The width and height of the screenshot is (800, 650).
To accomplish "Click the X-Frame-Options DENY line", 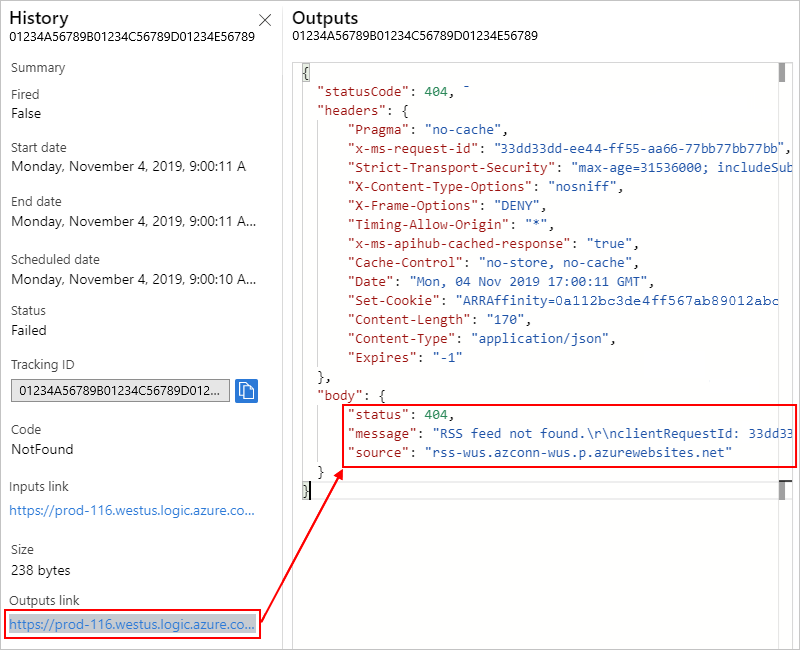I will 447,206.
